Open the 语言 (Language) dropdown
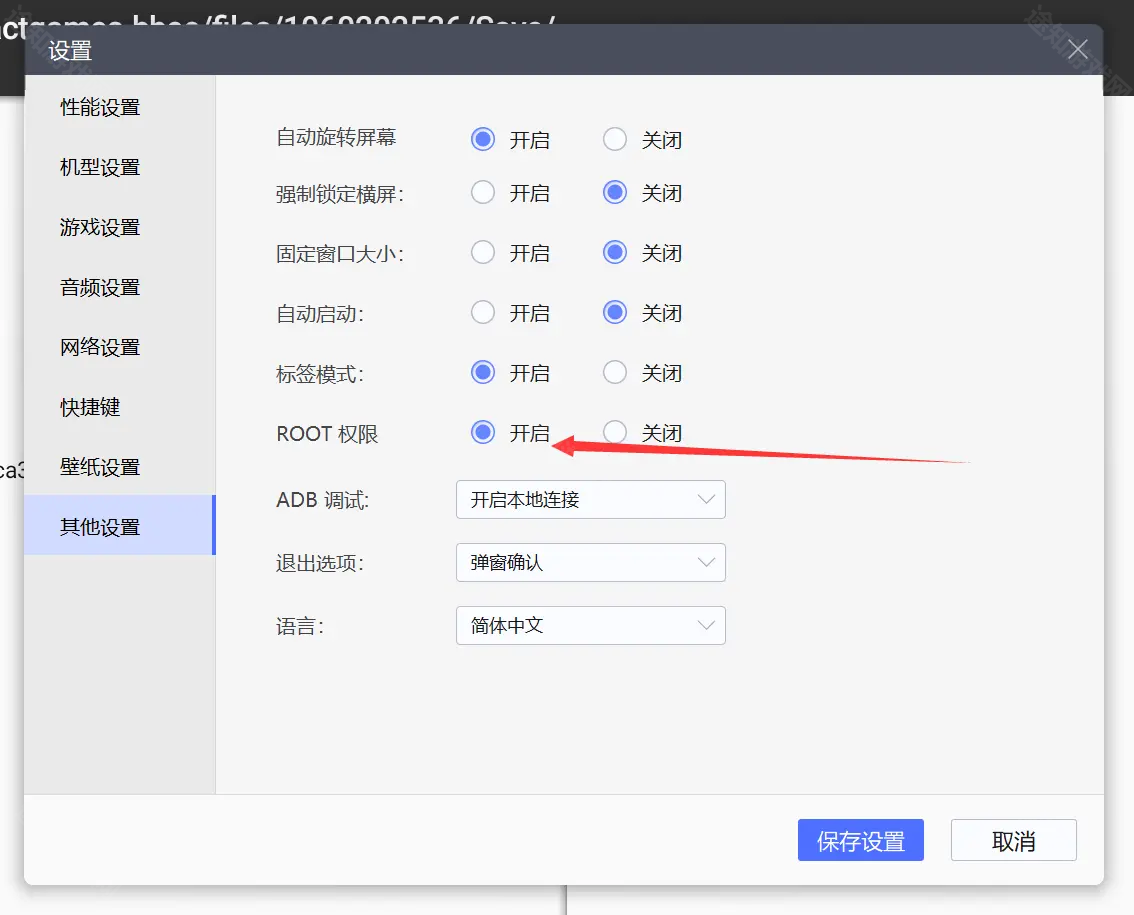The width and height of the screenshot is (1134, 915). pos(590,625)
